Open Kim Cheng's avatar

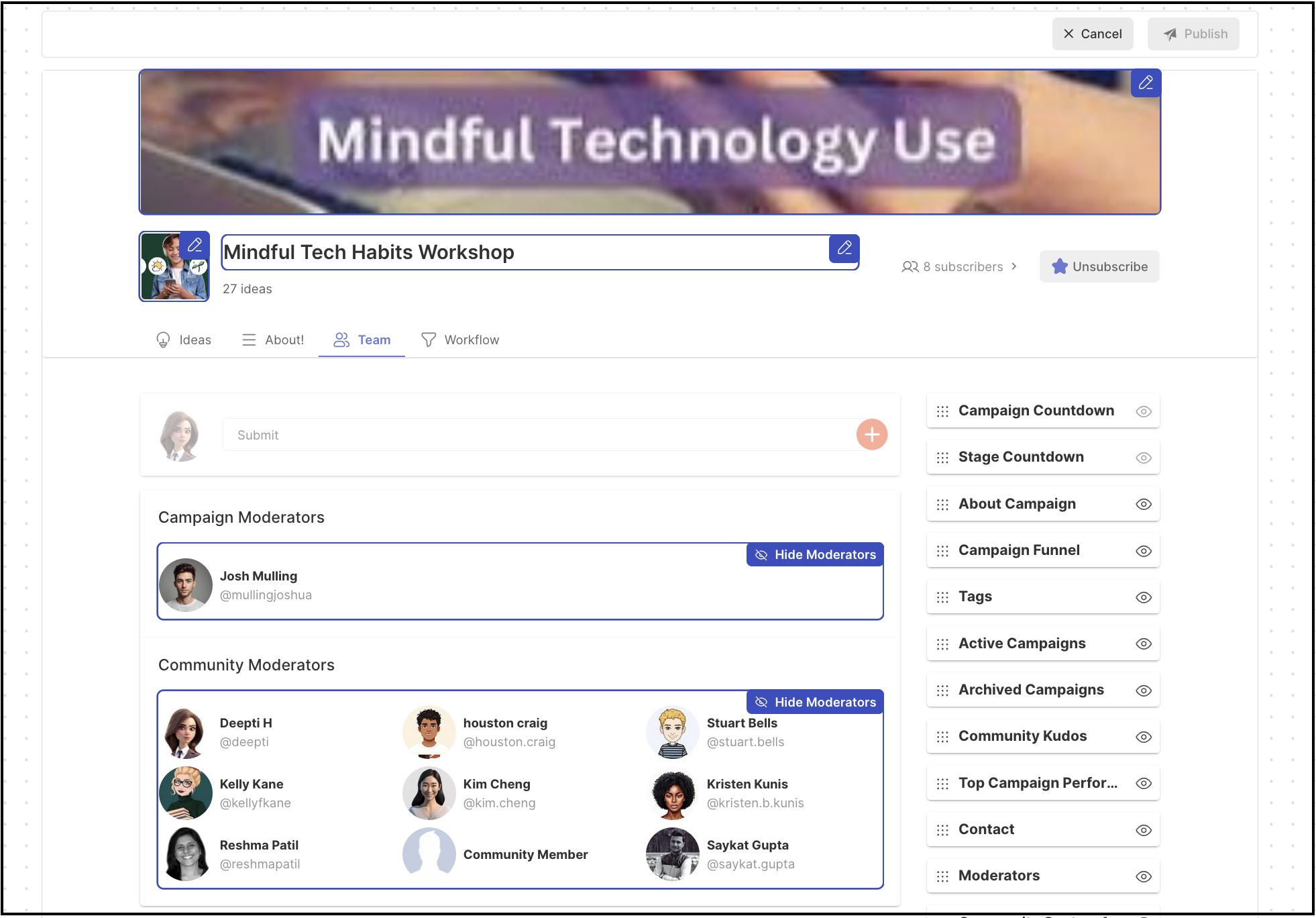[429, 793]
